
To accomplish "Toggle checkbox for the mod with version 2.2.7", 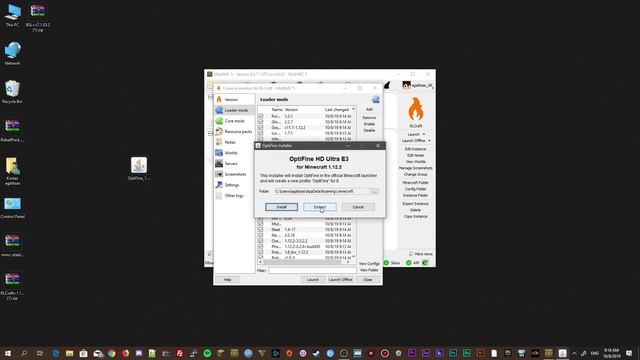I will point(261,122).
